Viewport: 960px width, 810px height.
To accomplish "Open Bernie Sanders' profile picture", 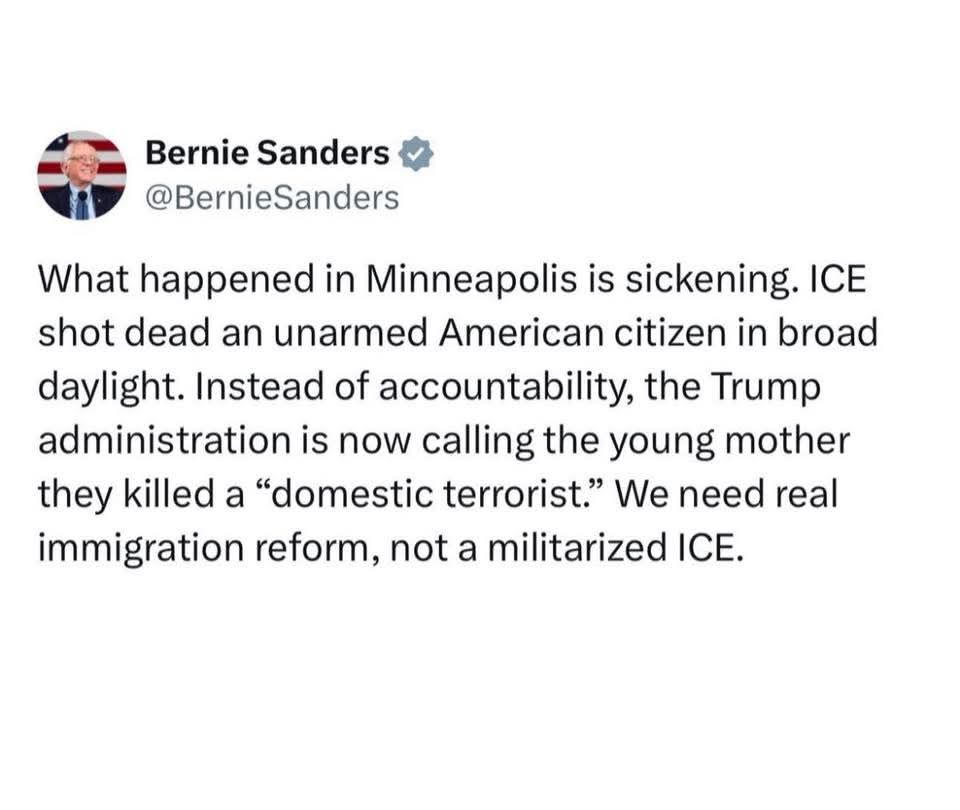I will pos(82,175).
